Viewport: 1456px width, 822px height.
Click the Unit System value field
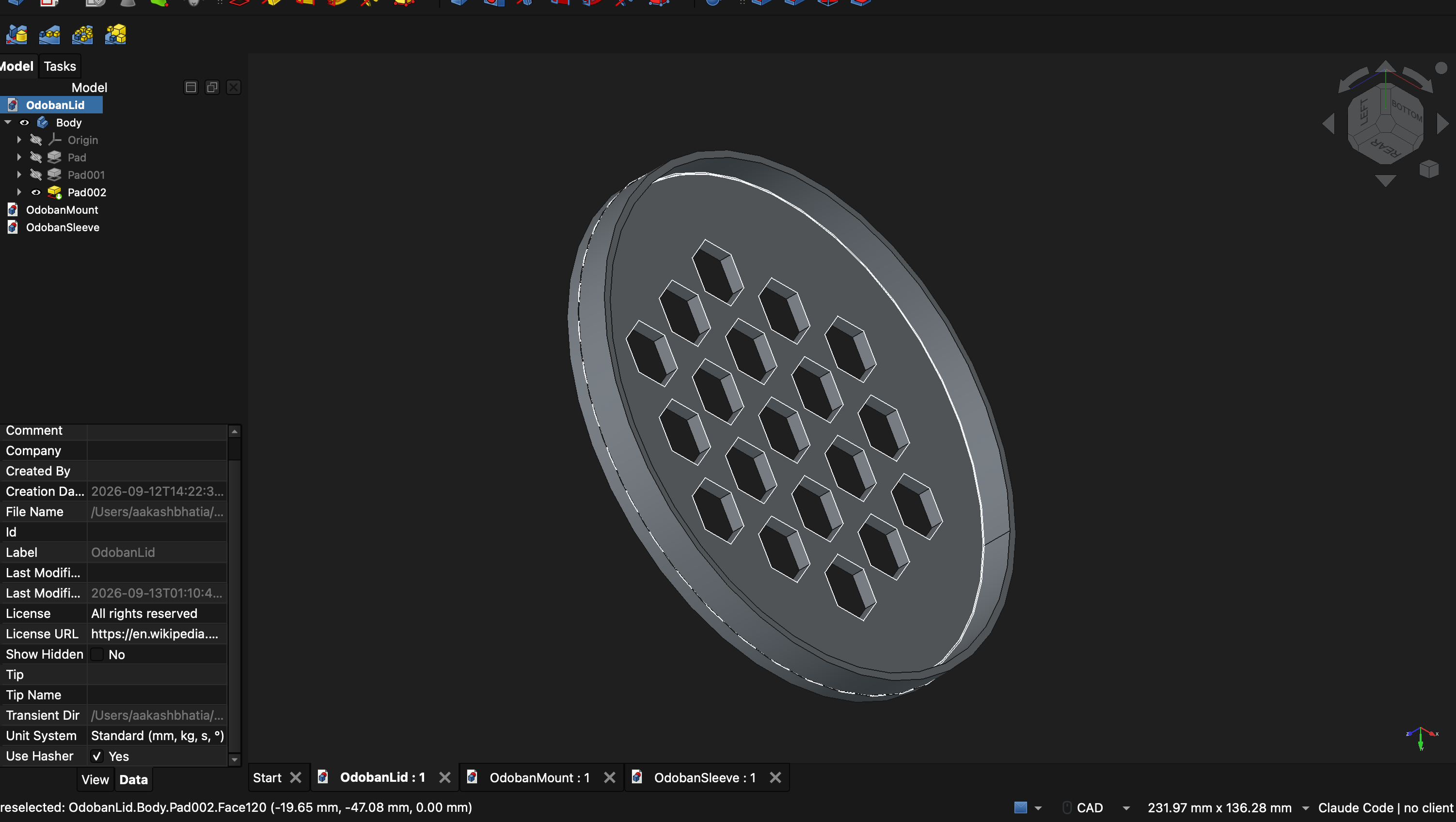point(157,736)
